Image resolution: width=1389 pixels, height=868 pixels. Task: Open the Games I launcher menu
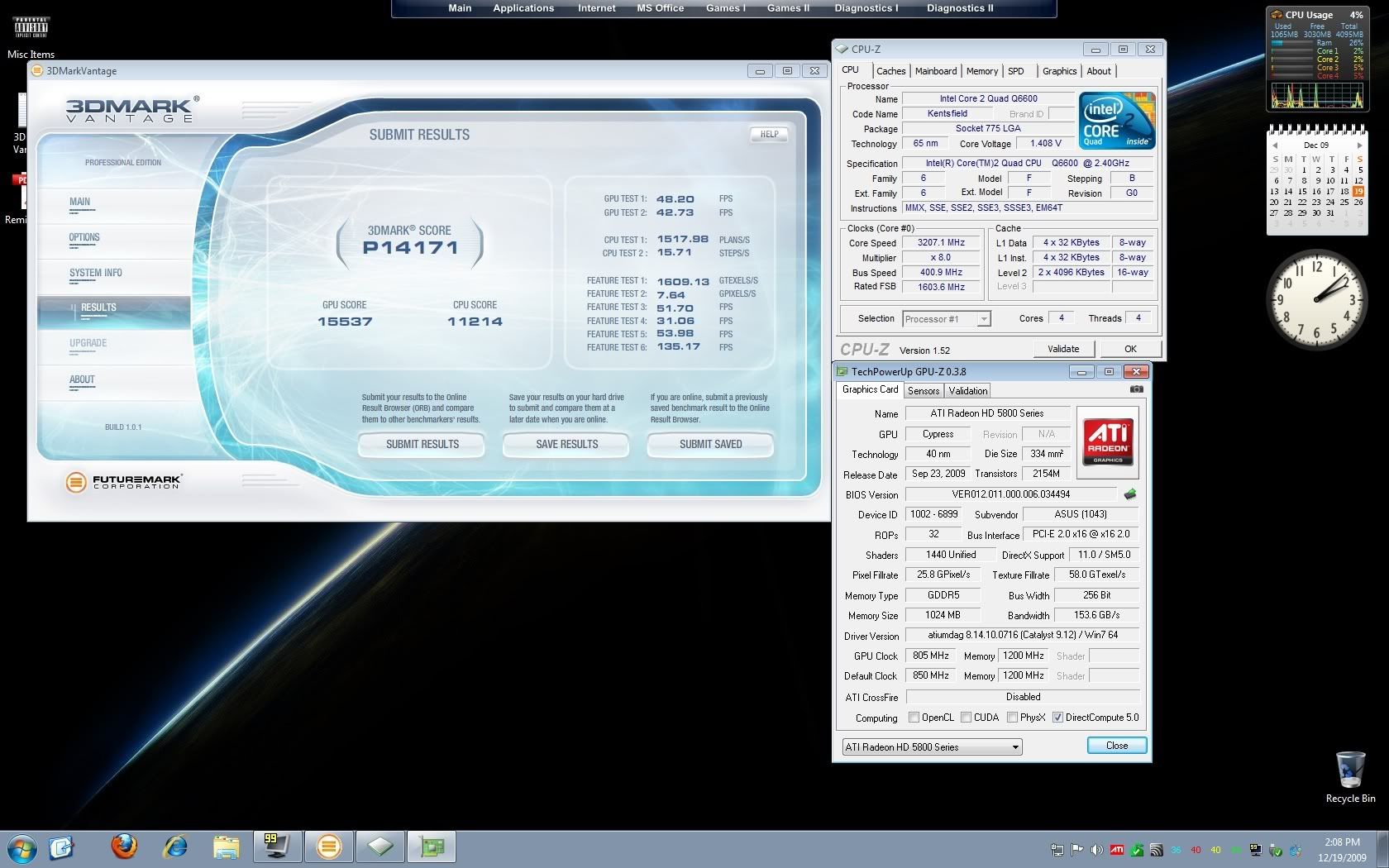click(x=725, y=8)
